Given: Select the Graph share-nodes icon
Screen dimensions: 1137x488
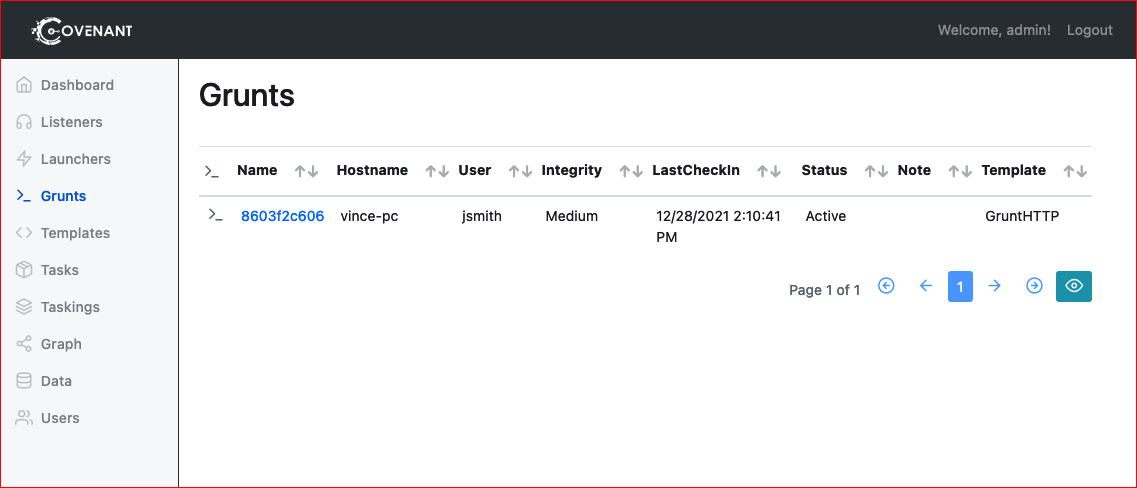Looking at the screenshot, I should pos(24,344).
